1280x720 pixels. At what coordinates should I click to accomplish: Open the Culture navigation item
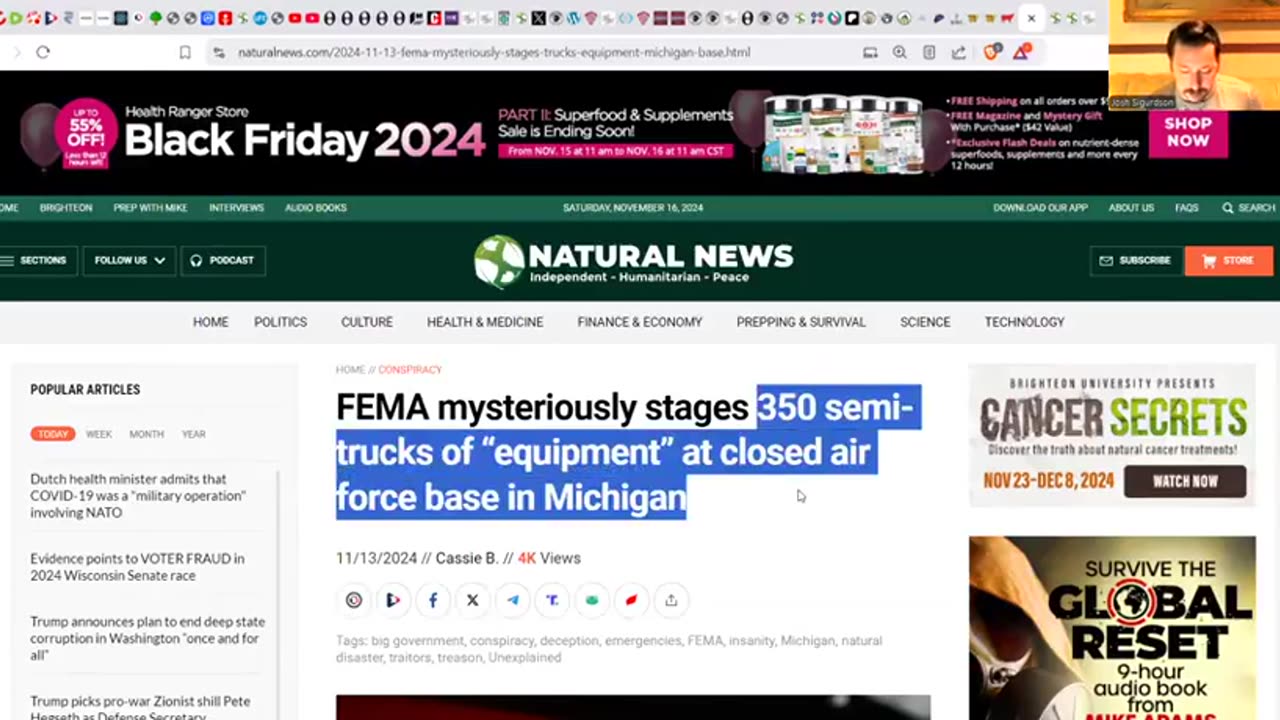(367, 322)
